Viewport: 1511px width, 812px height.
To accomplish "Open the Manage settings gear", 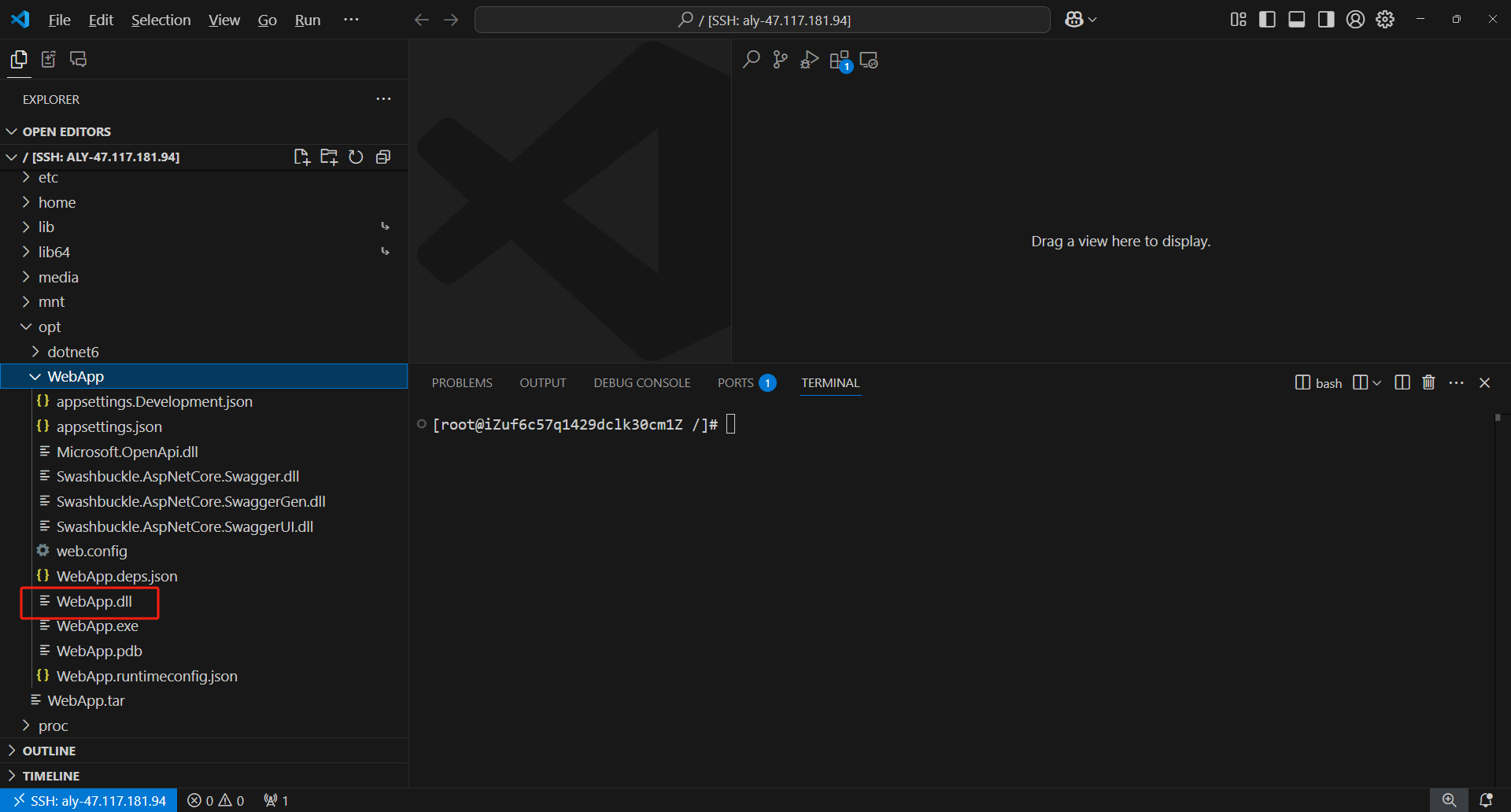I will tap(1385, 19).
